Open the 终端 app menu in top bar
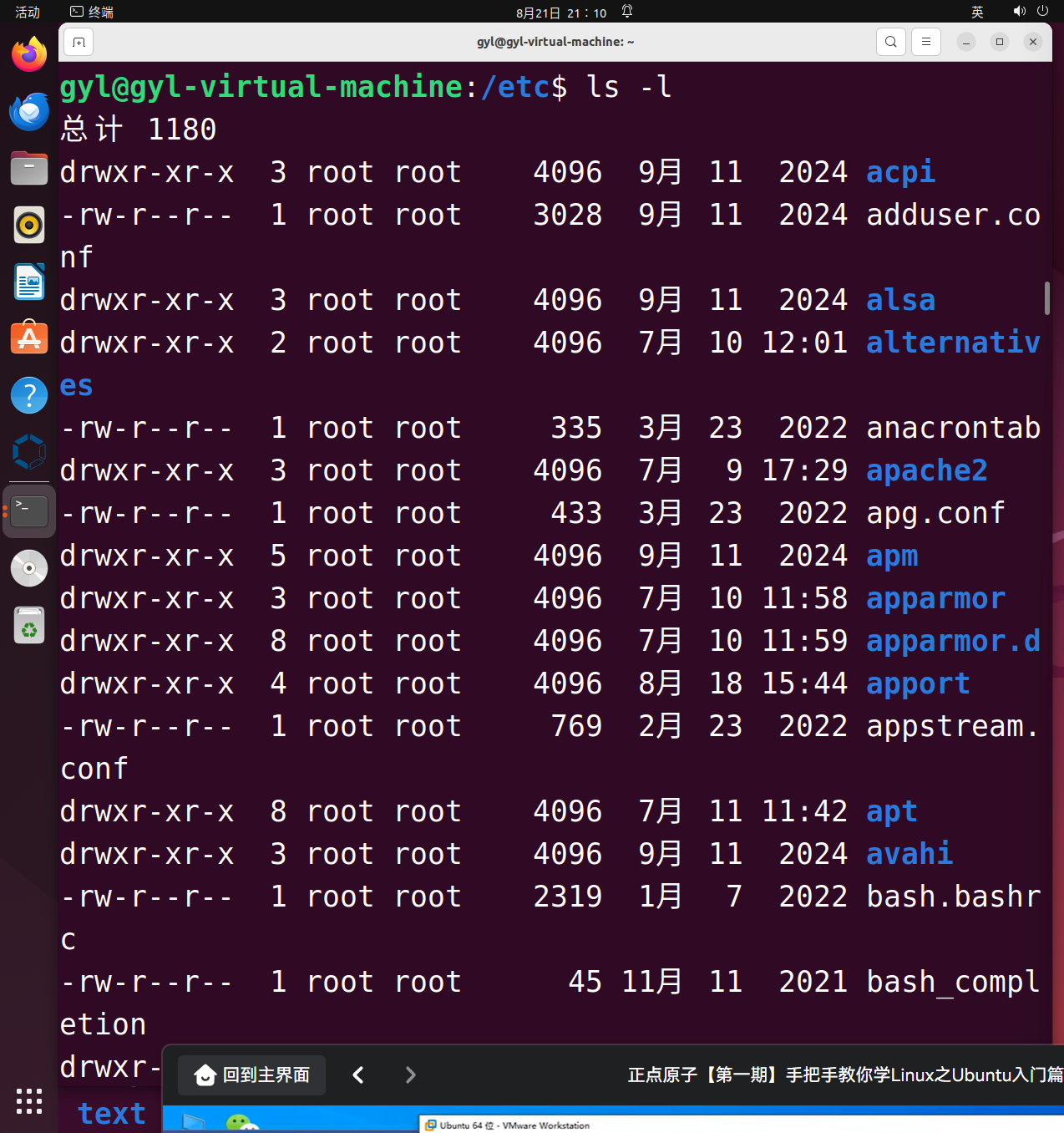Viewport: 1064px width, 1133px height. [92, 12]
